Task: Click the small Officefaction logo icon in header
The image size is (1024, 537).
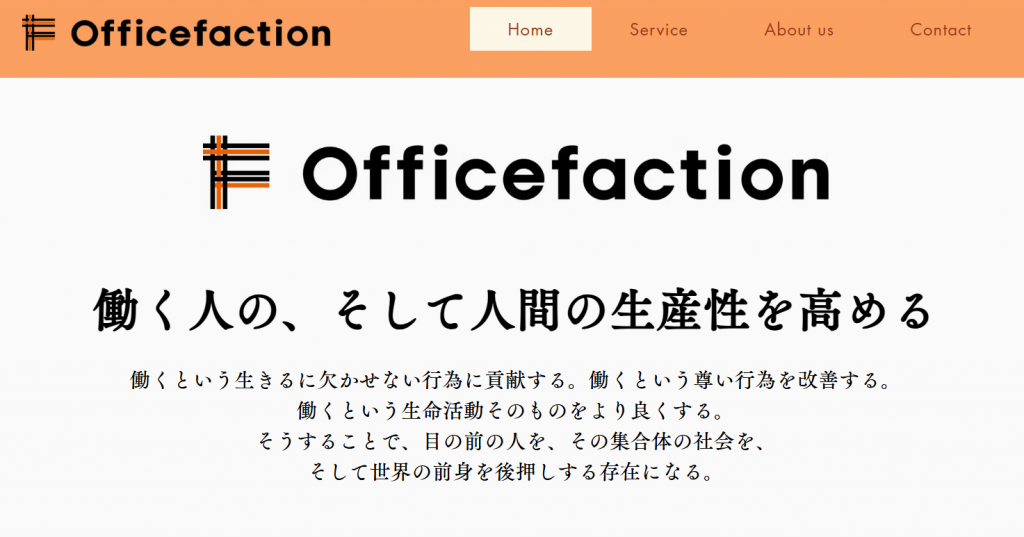Action: coord(39,33)
